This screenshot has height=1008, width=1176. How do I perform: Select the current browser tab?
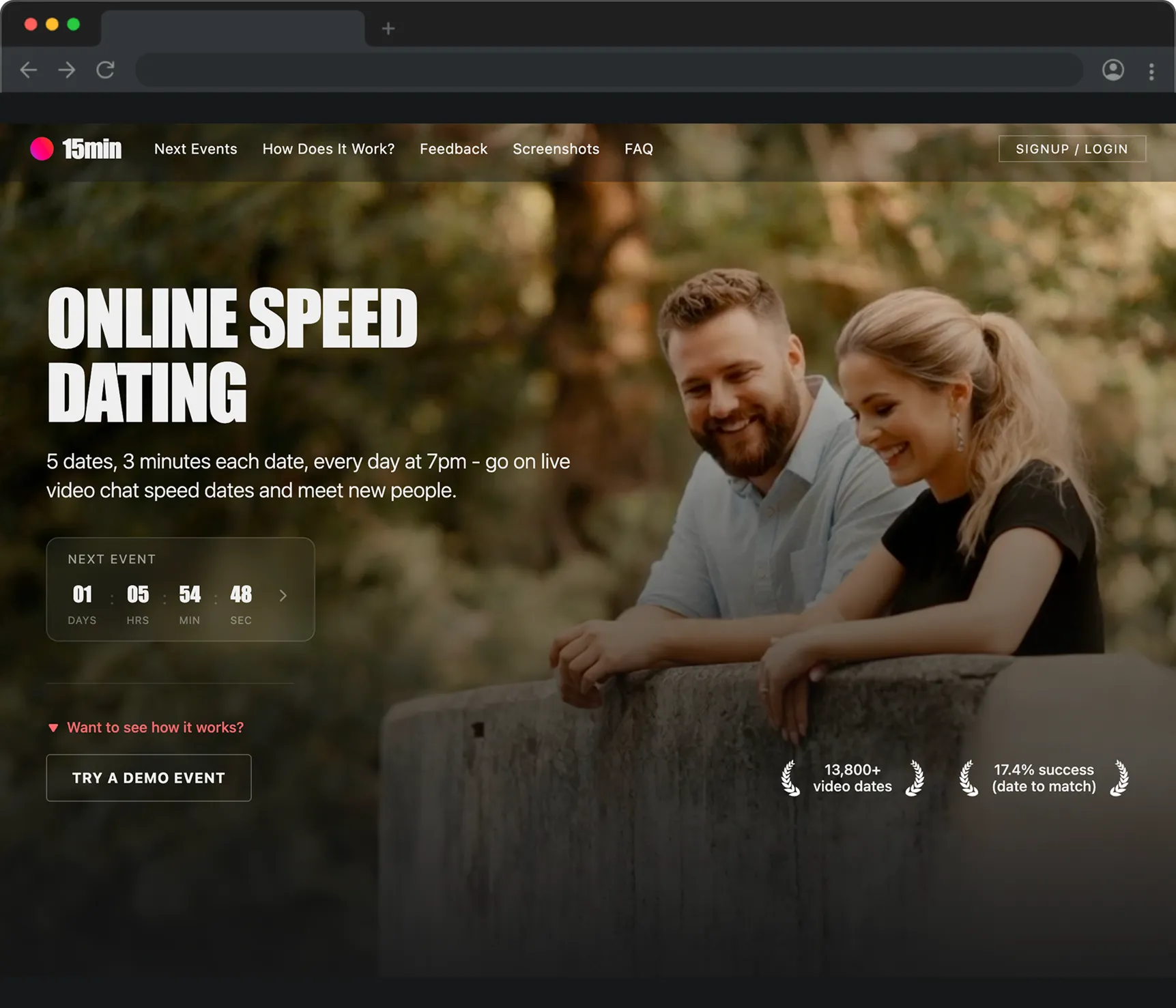pos(232,29)
